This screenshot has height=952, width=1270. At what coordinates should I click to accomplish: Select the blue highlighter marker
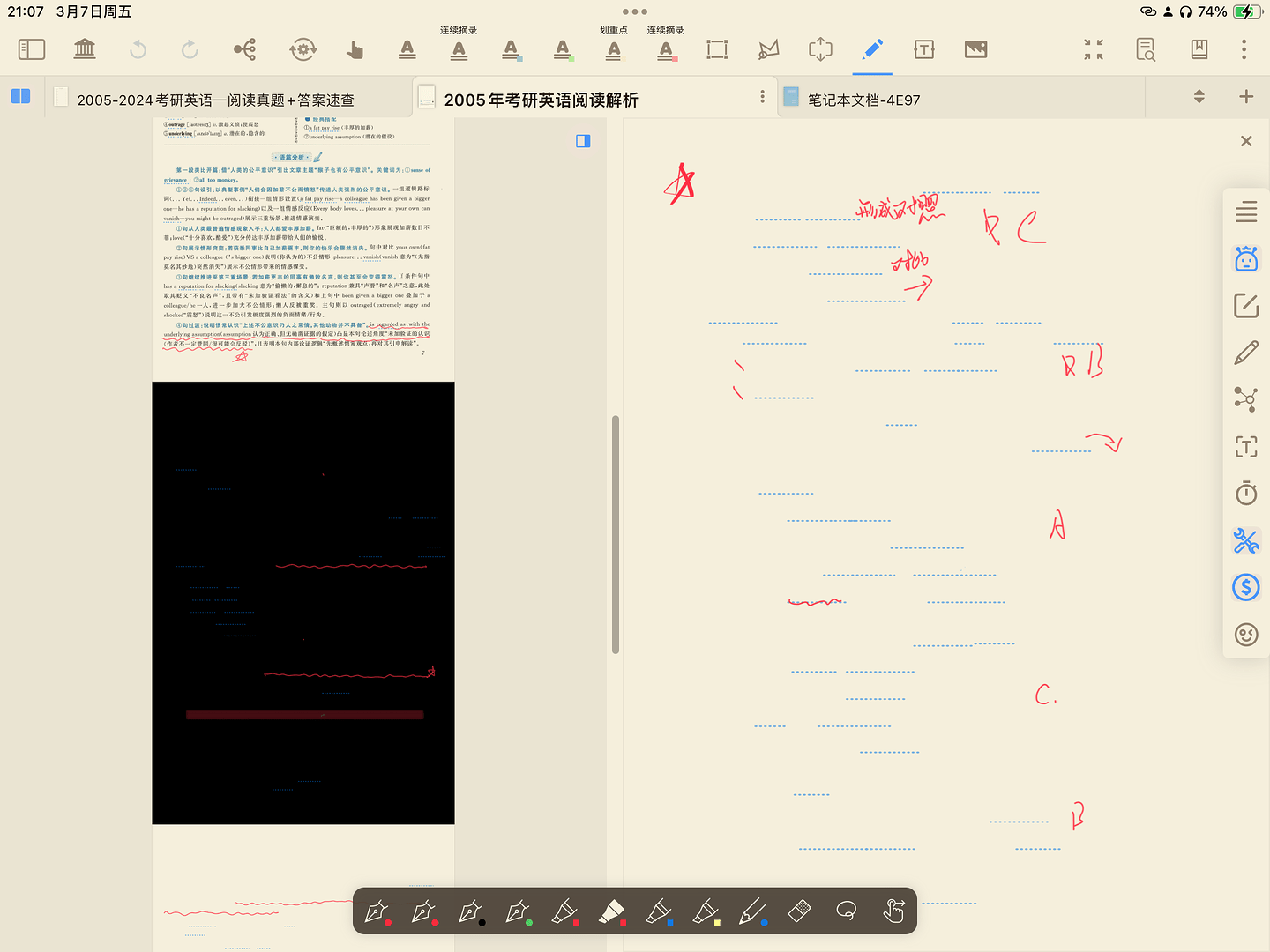659,911
